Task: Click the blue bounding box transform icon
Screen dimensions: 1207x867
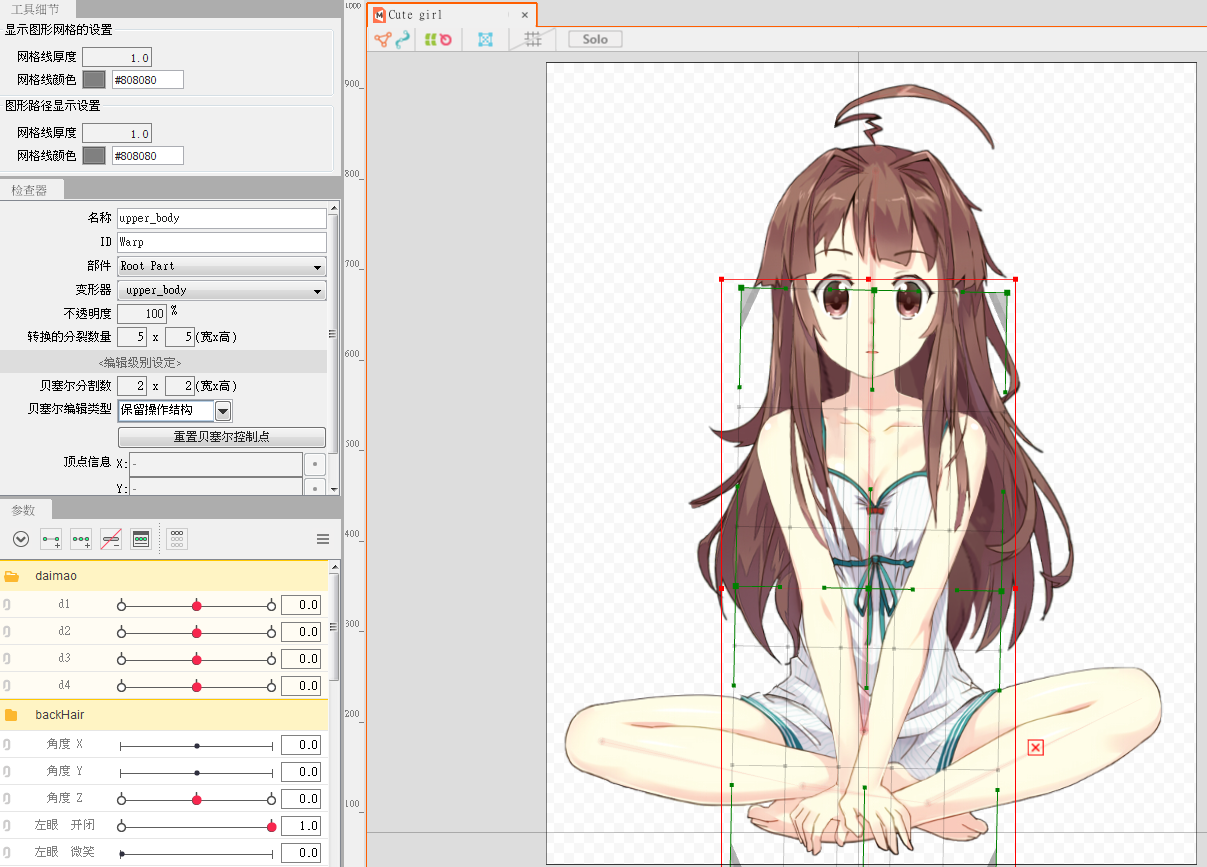Action: (x=485, y=40)
